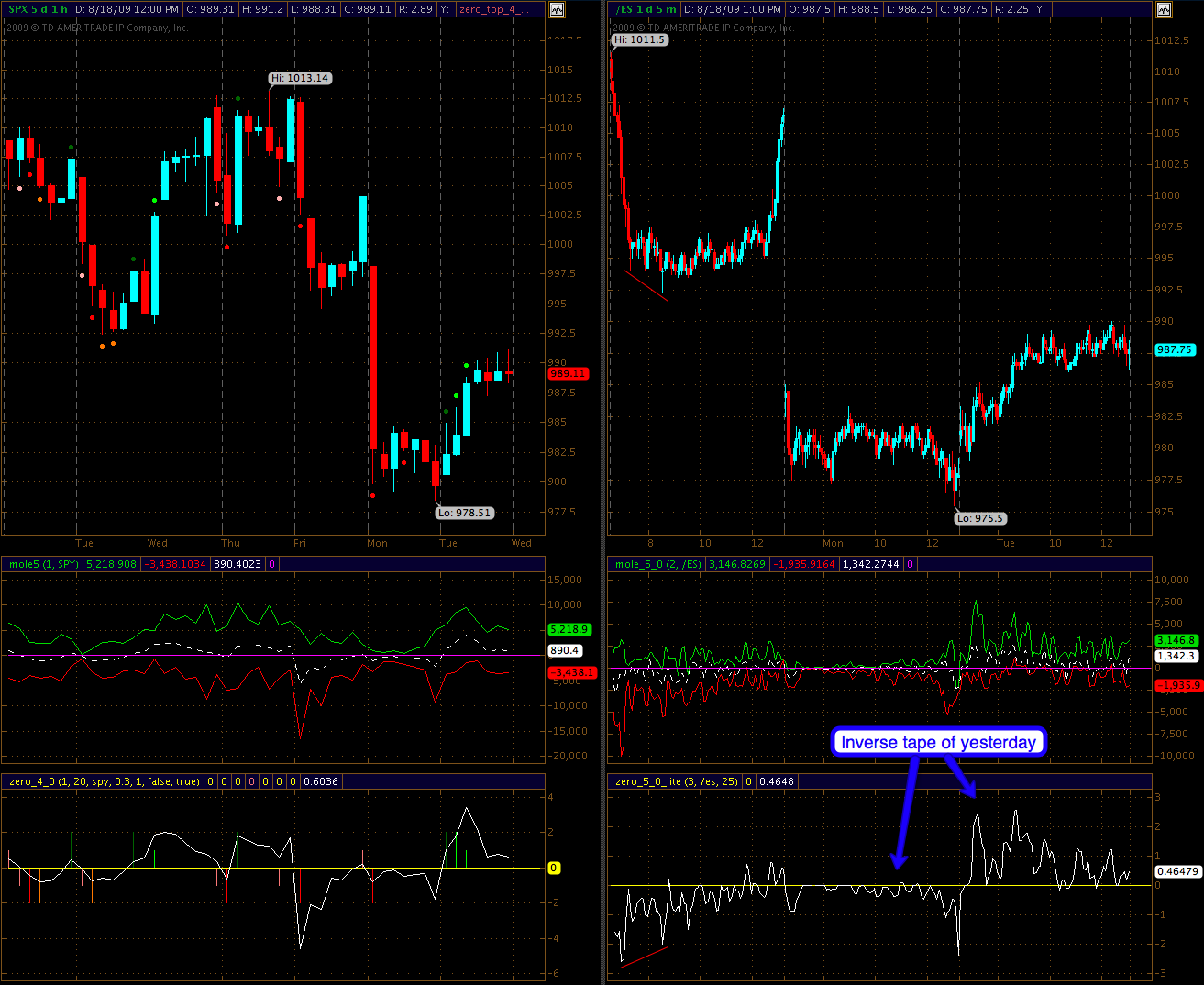
Task: Click the Hi: 1013.14 price bubble
Action: tap(300, 78)
